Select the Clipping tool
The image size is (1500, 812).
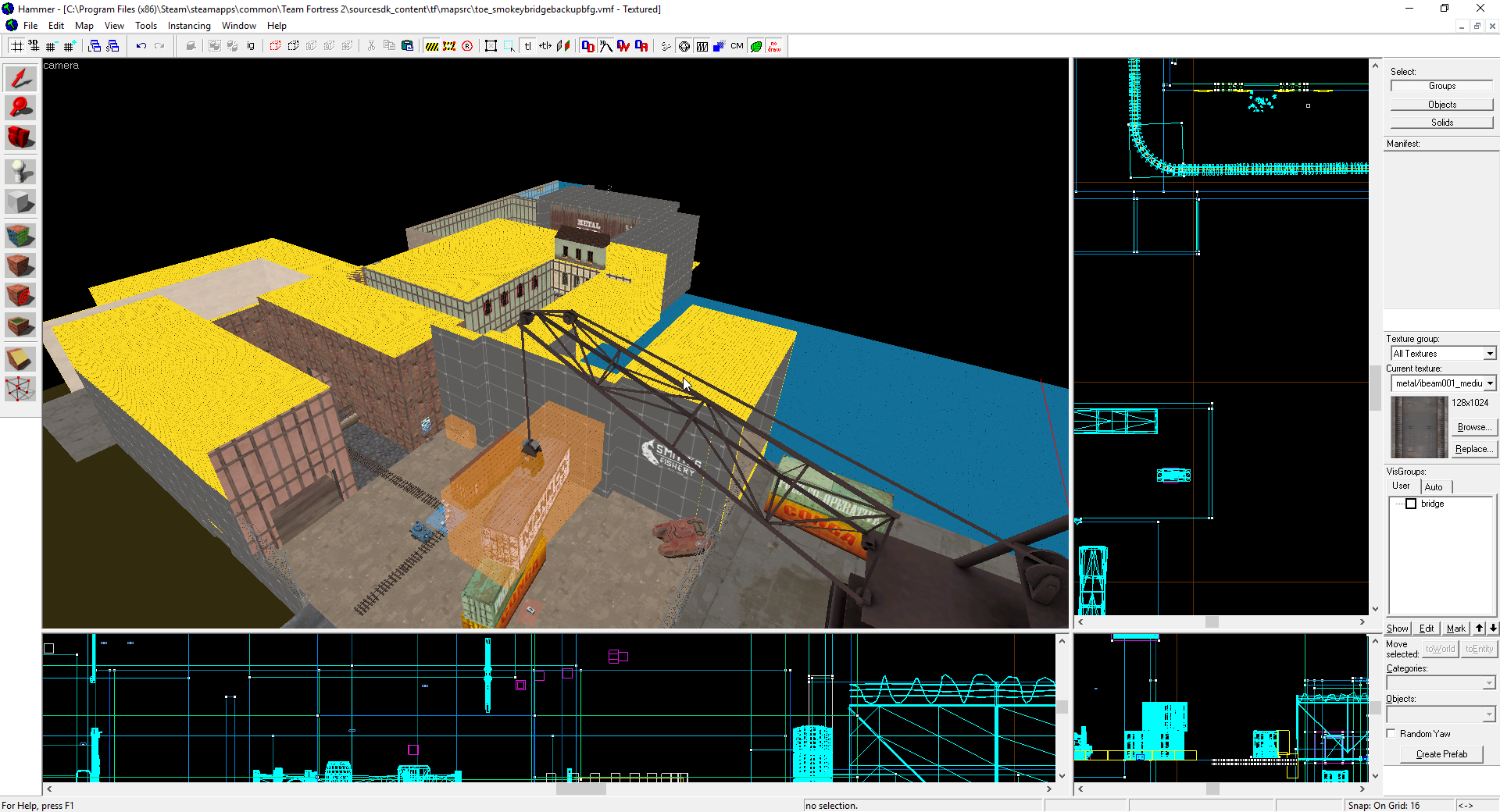[x=20, y=359]
